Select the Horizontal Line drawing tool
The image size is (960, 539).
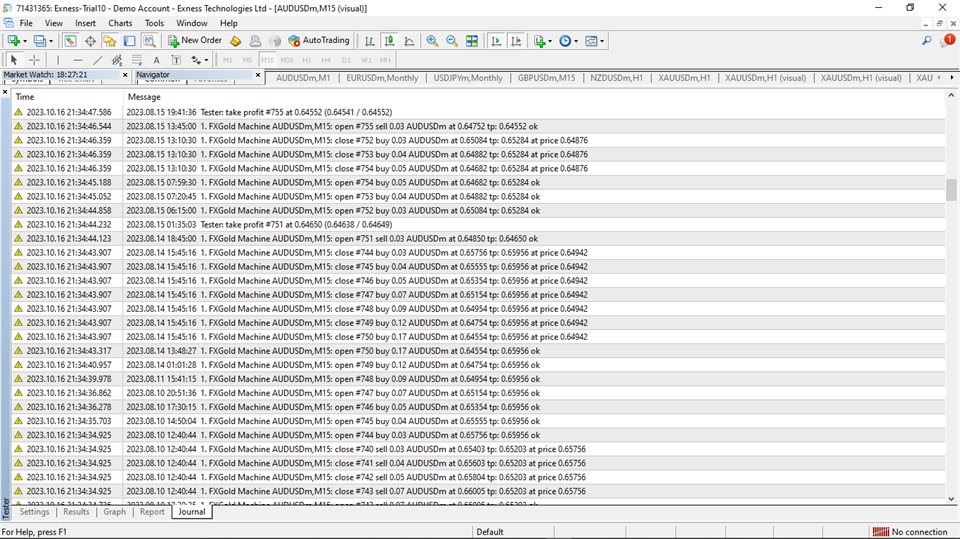click(x=78, y=60)
